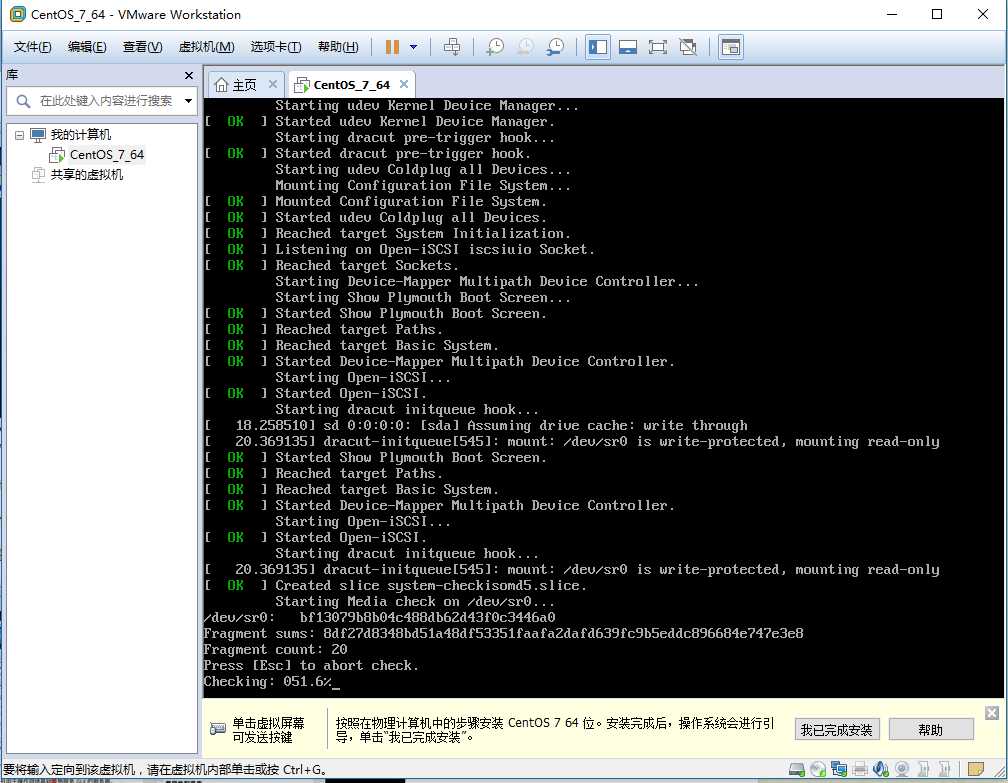This screenshot has width=1008, height=783.
Task: Close the 库 library panel
Action: [188, 75]
